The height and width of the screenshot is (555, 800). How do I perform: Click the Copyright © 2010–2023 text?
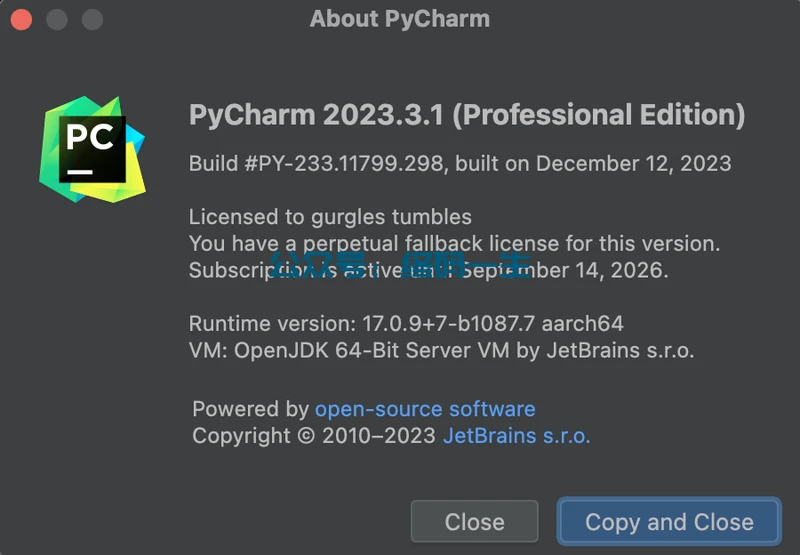(314, 436)
